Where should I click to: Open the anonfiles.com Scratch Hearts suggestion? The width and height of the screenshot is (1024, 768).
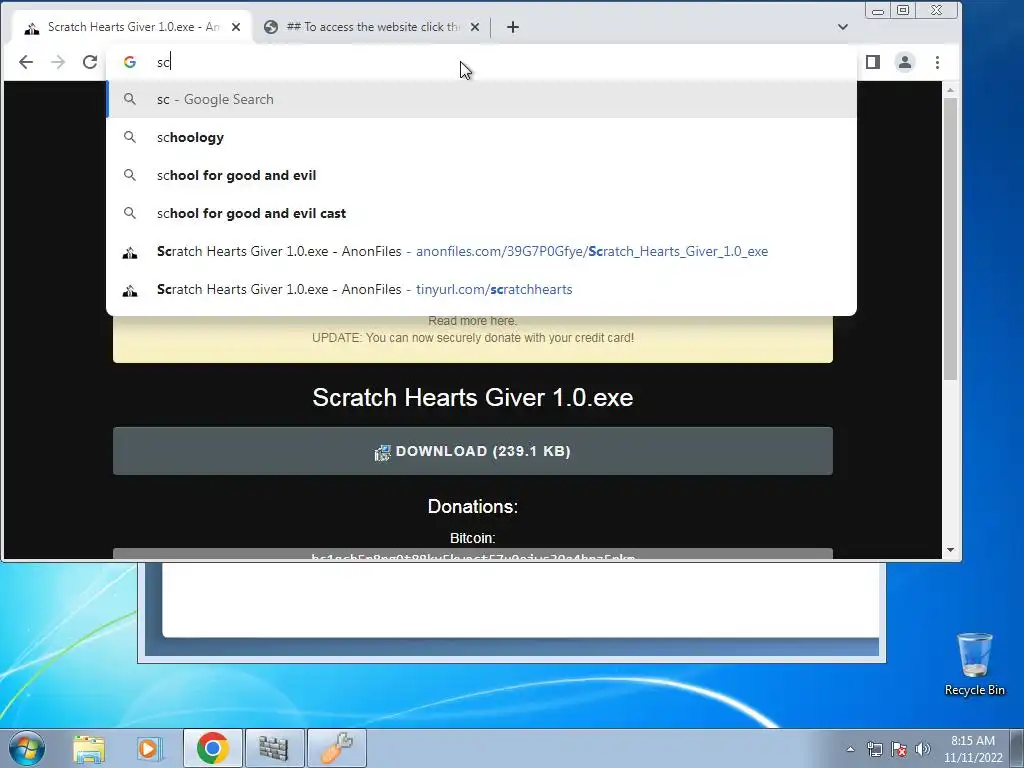481,251
